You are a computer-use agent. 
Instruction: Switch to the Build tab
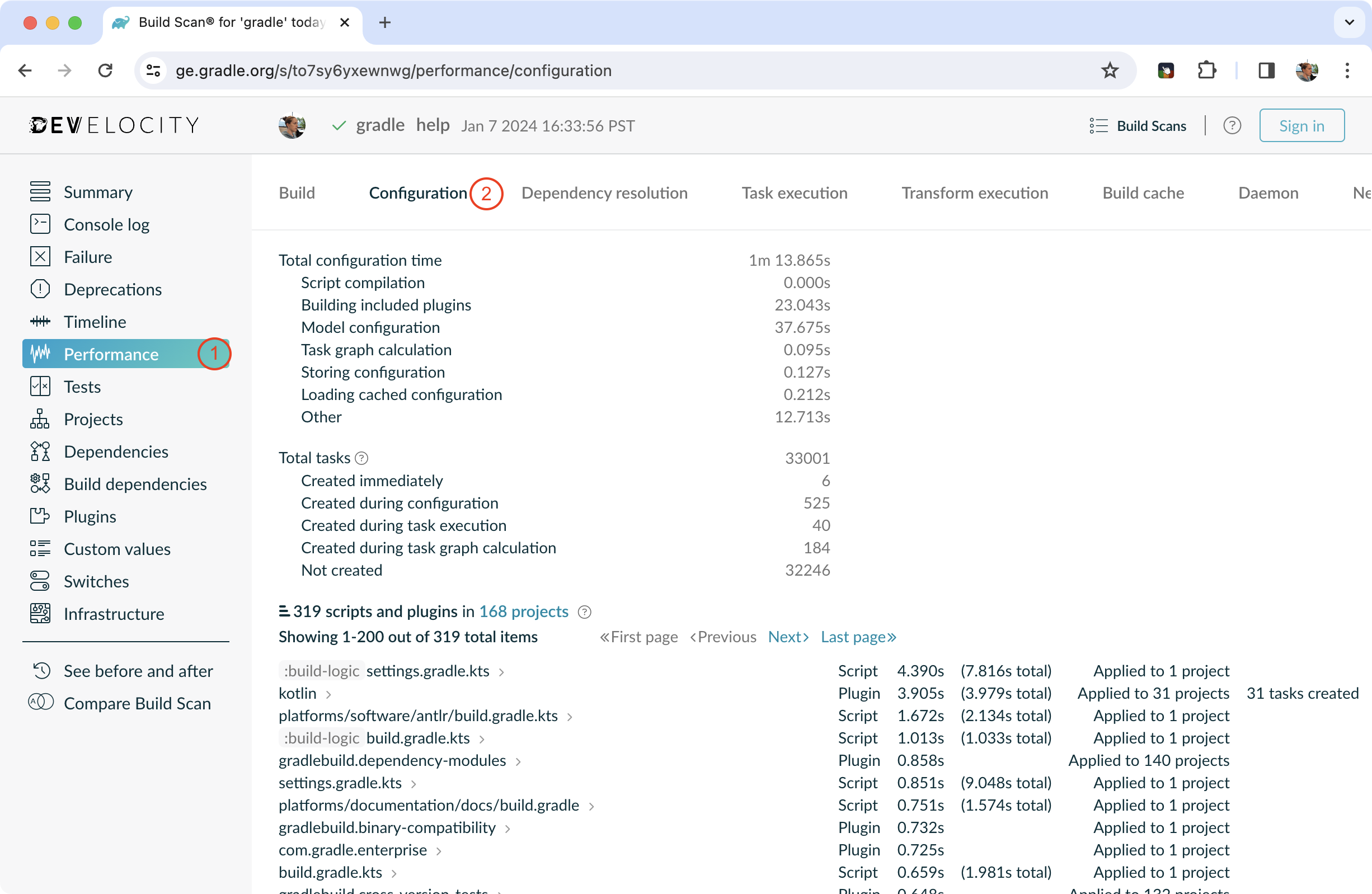point(297,192)
